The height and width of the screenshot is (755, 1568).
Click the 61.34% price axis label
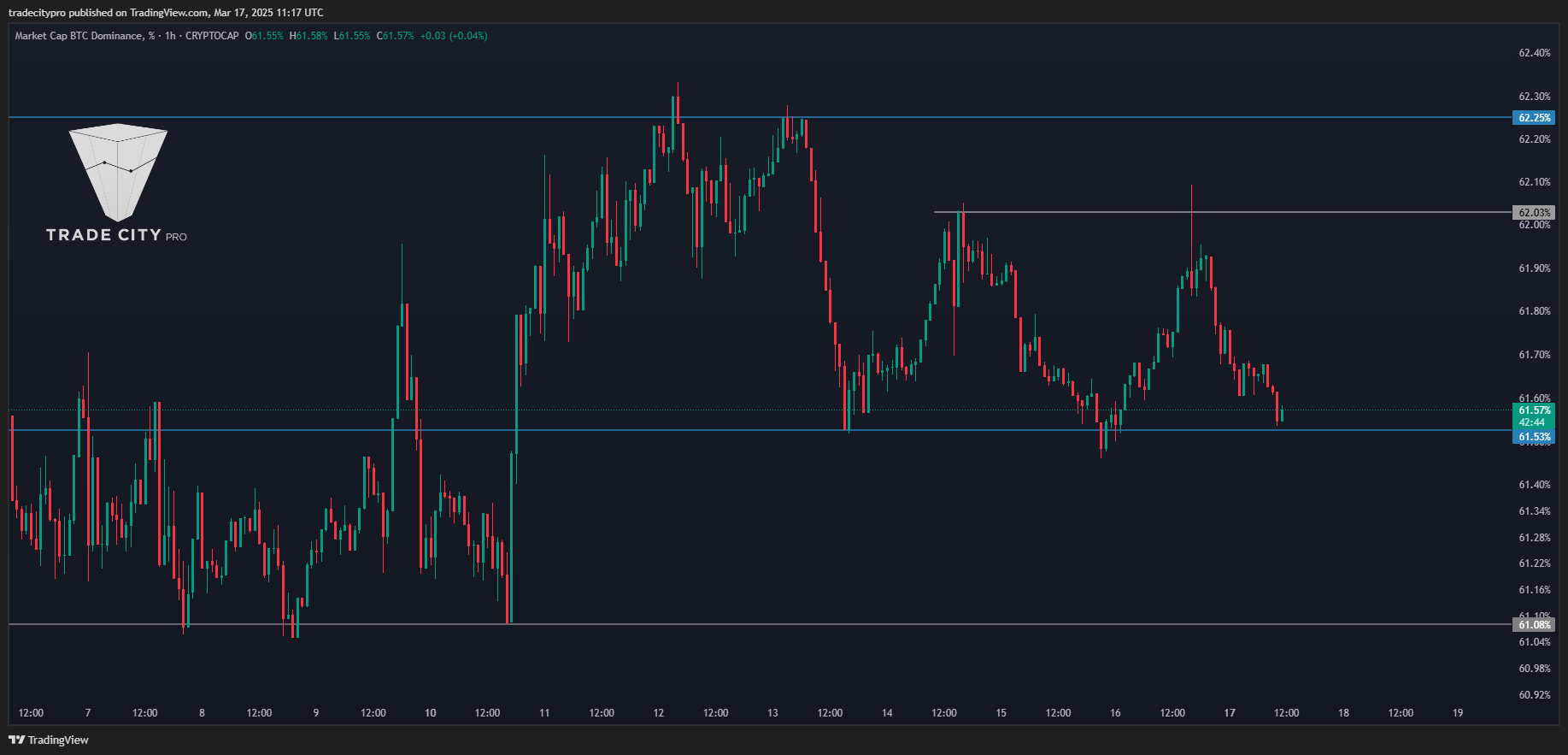pyautogui.click(x=1535, y=511)
